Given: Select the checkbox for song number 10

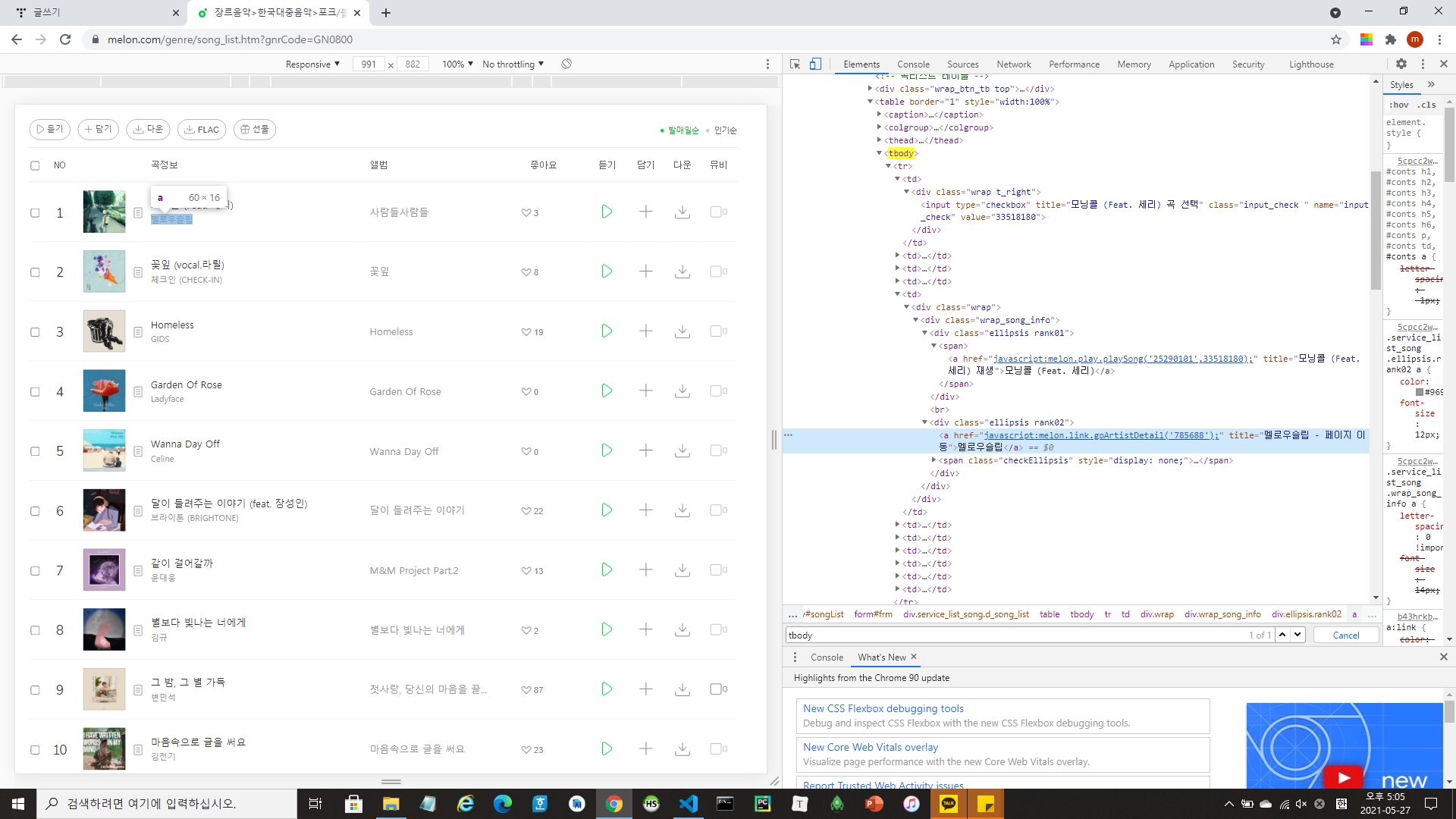Looking at the screenshot, I should (x=35, y=750).
